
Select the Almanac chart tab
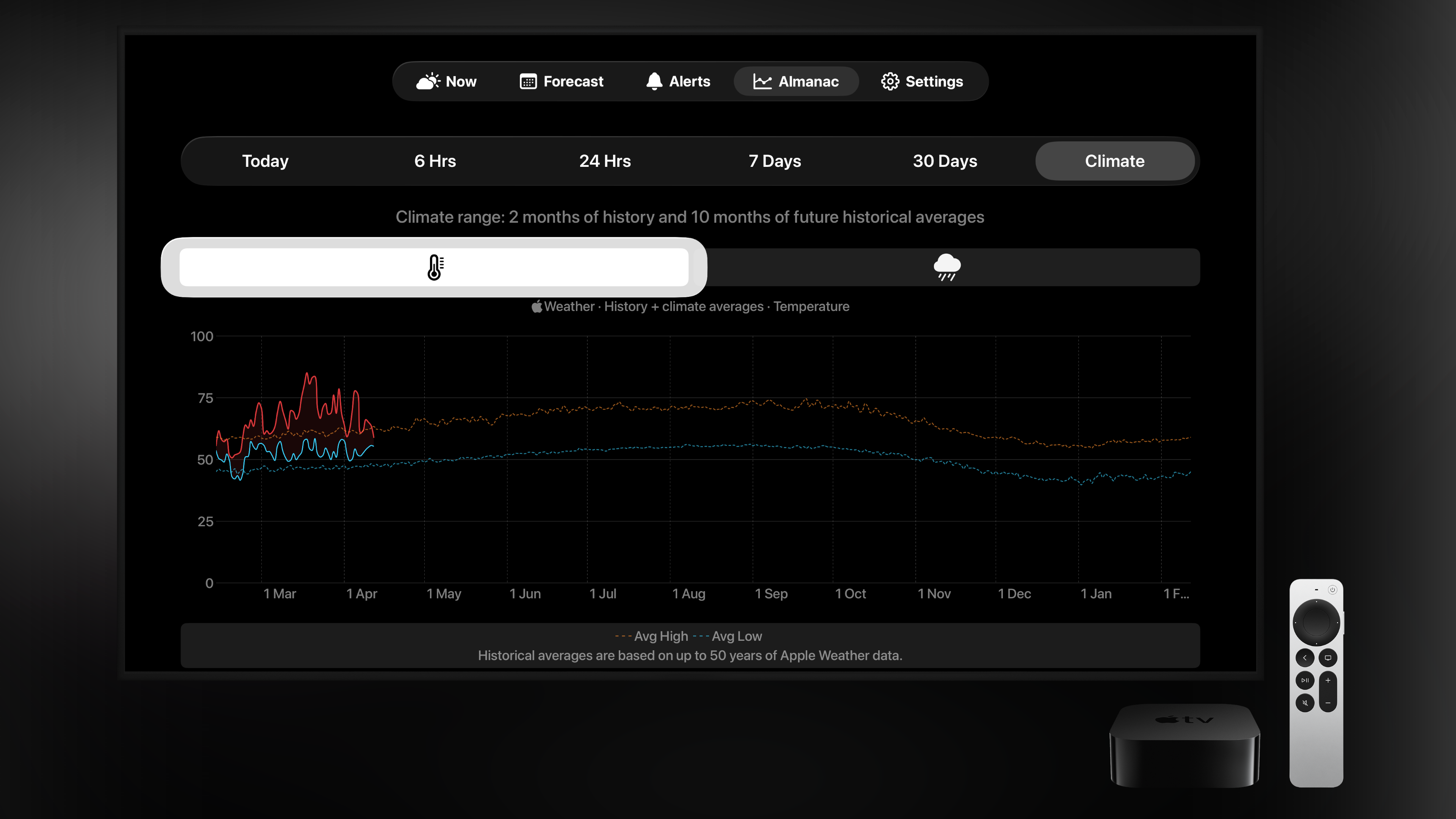tap(796, 82)
